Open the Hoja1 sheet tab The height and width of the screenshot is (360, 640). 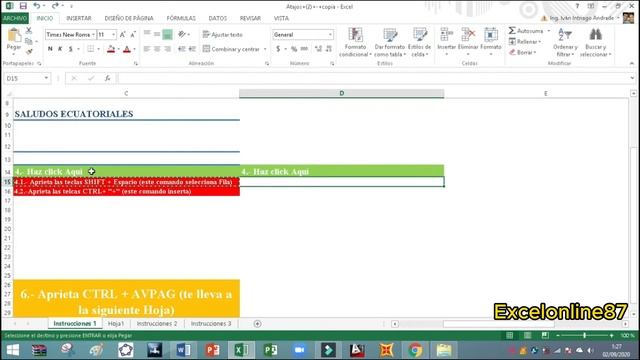[x=116, y=324]
